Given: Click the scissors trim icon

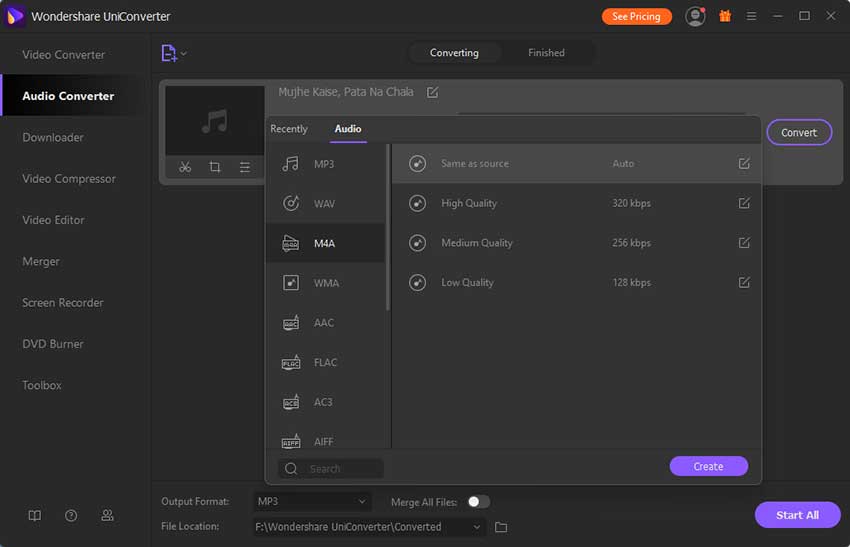Looking at the screenshot, I should coord(185,167).
